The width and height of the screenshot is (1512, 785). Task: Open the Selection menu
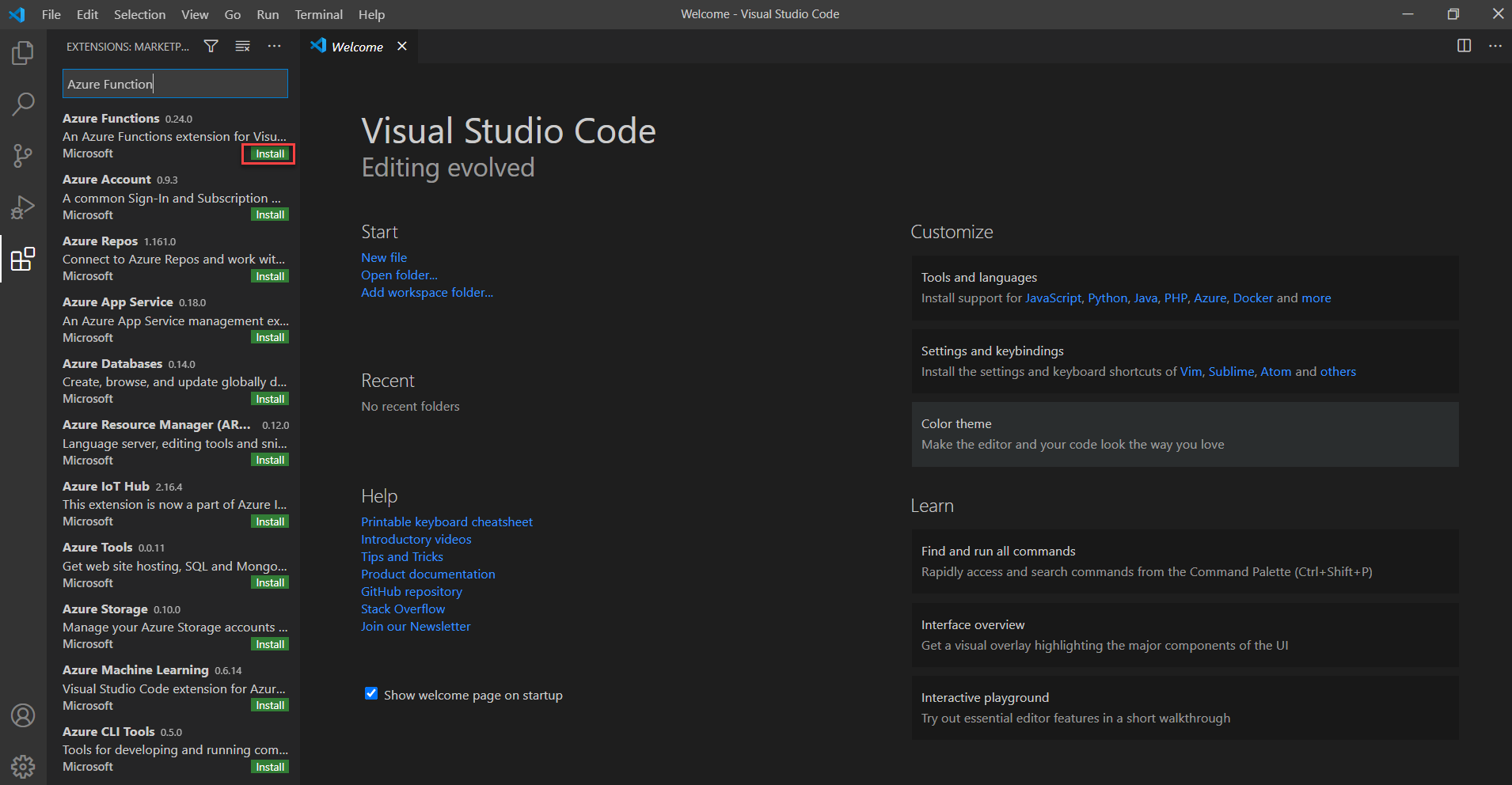(x=139, y=14)
